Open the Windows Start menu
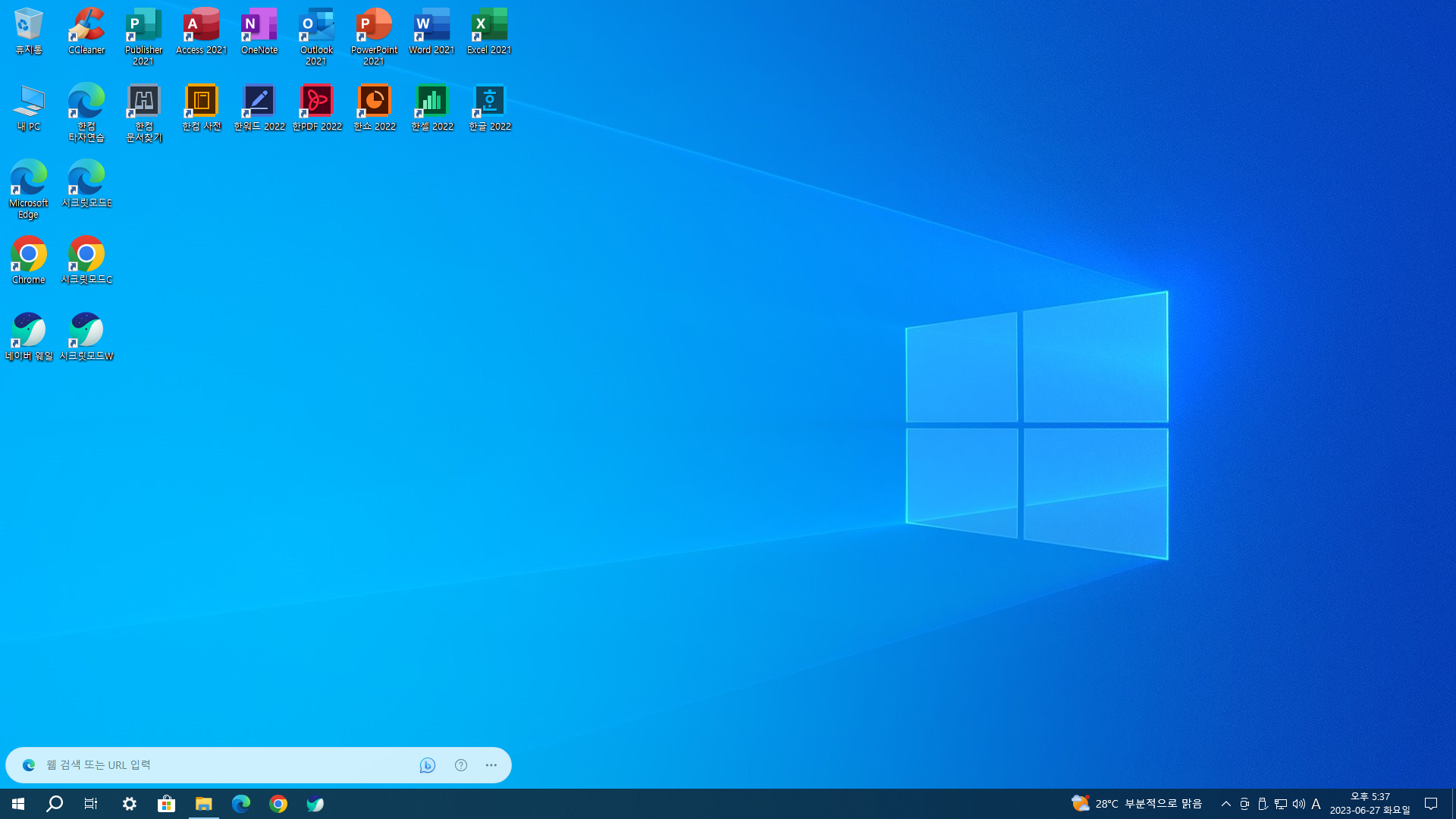The image size is (1456, 819). (x=18, y=804)
